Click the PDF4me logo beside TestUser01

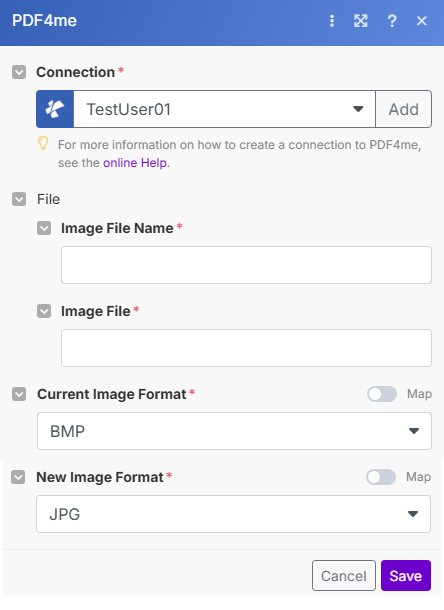click(x=55, y=109)
